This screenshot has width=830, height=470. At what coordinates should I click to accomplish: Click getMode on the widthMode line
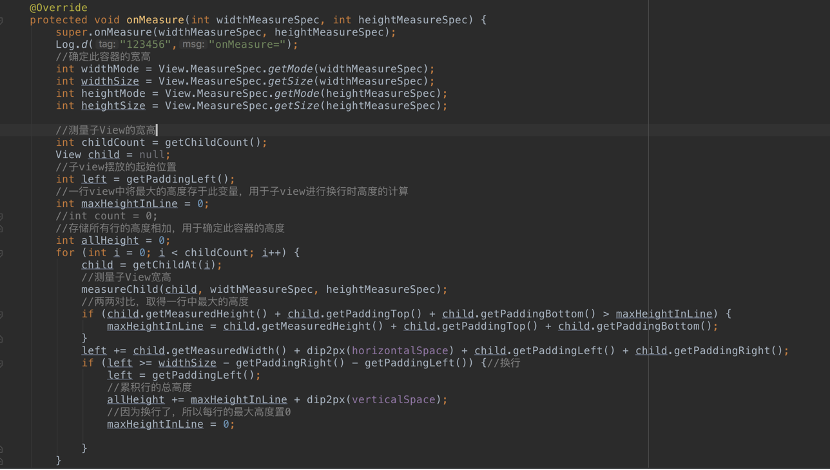[x=291, y=69]
